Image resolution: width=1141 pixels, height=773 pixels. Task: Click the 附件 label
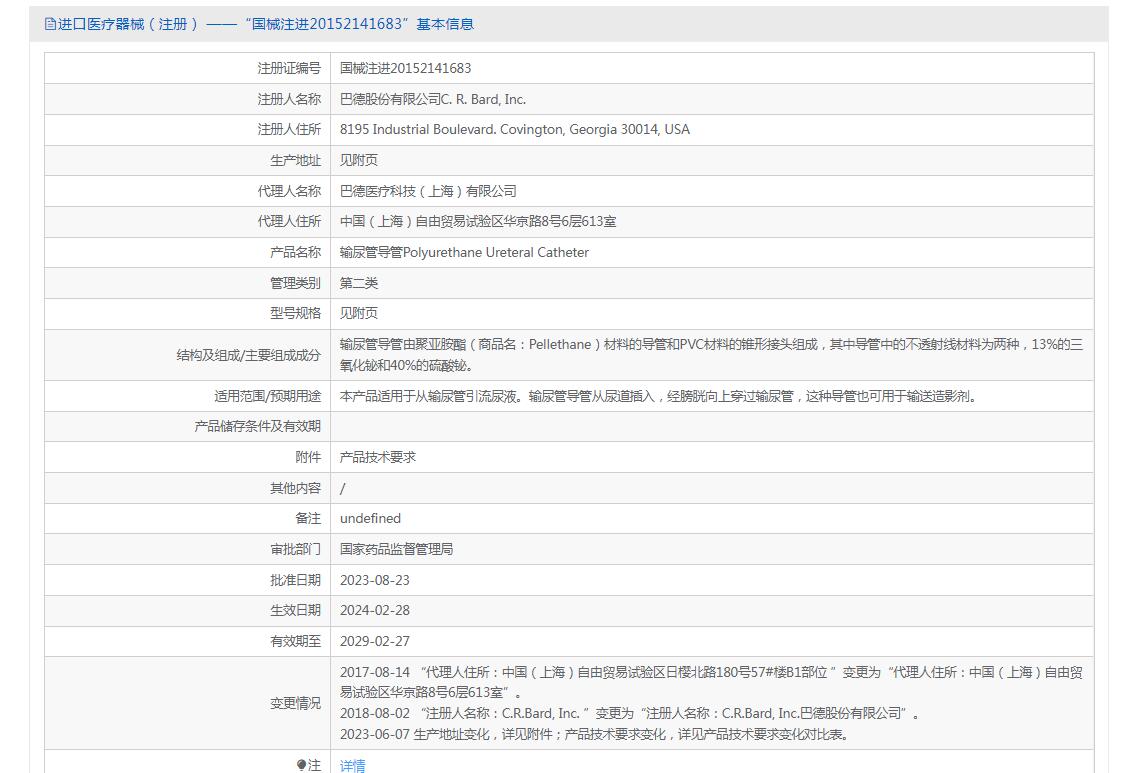(308, 457)
